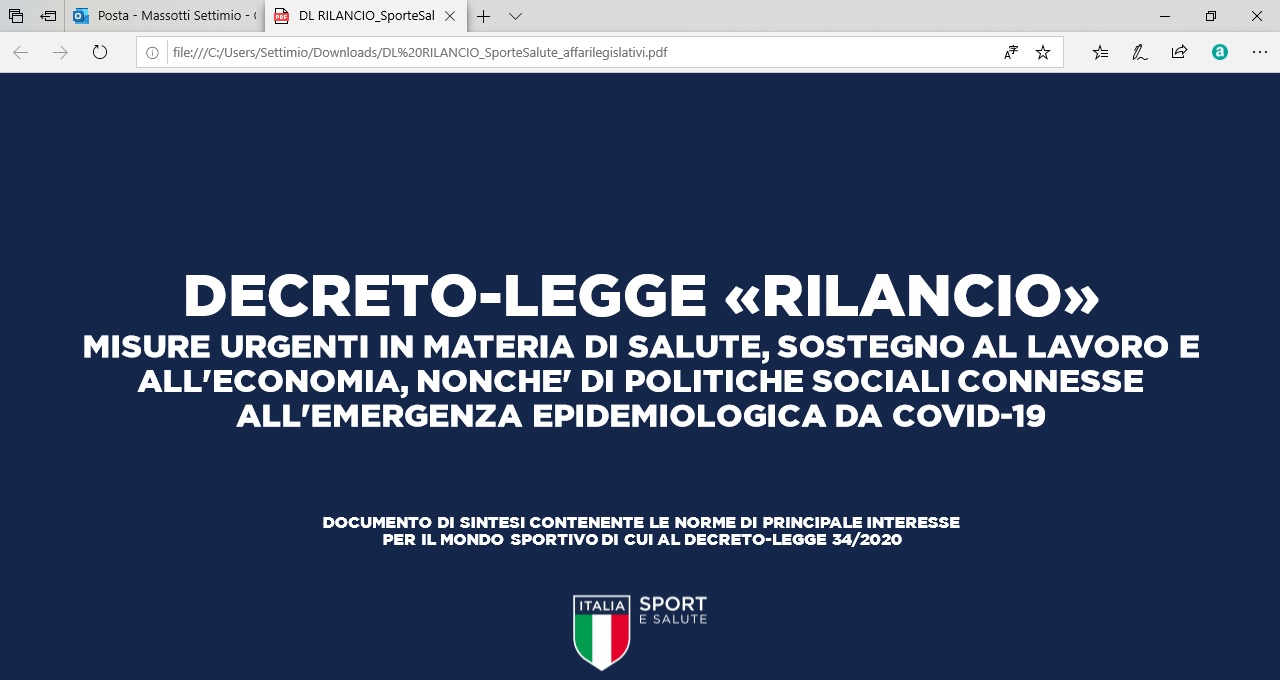Add the page to favorites with the star
The image size is (1280, 680).
[x=1043, y=52]
